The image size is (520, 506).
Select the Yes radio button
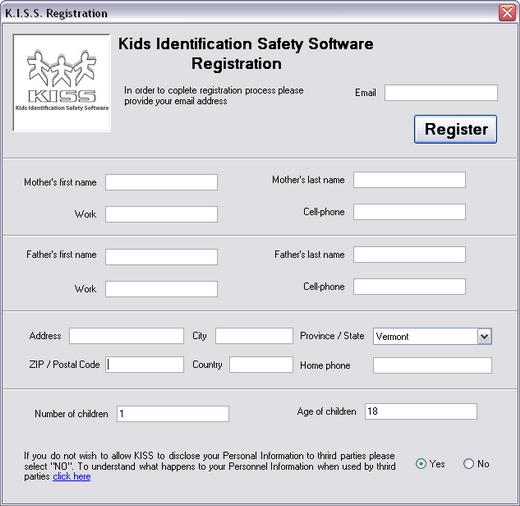(x=421, y=464)
